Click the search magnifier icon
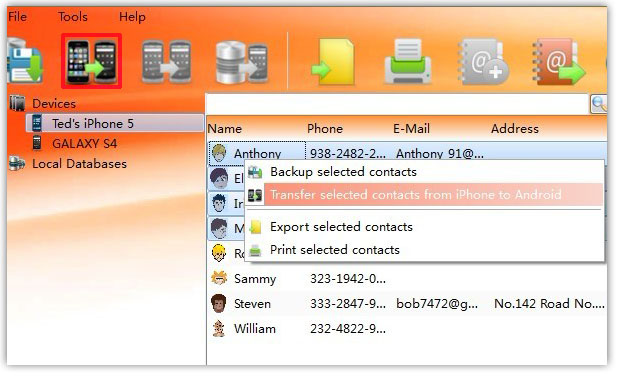The width and height of the screenshot is (617, 377). [599, 104]
